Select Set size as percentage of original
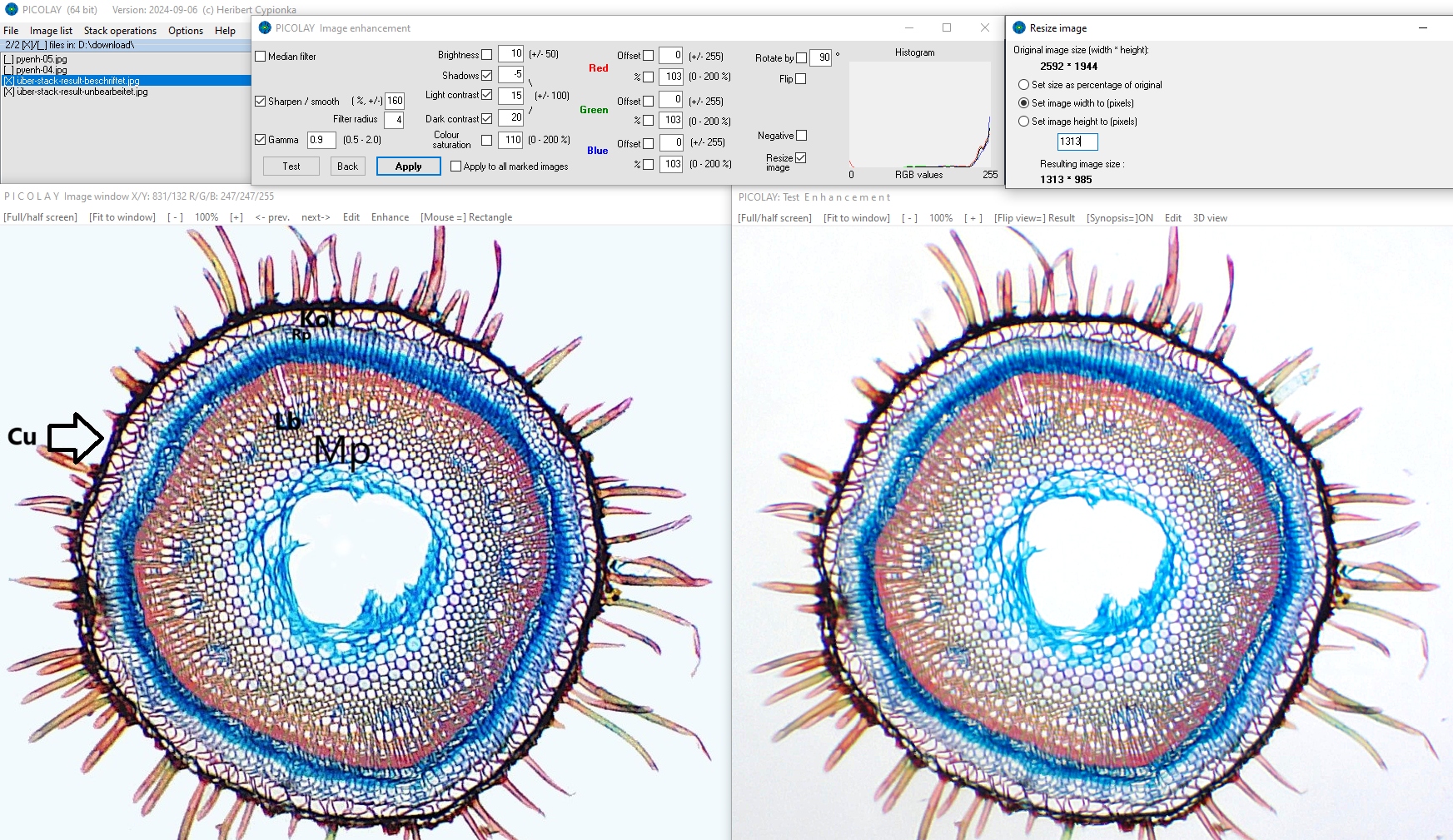This screenshot has height=840, width=1453. [x=1023, y=85]
